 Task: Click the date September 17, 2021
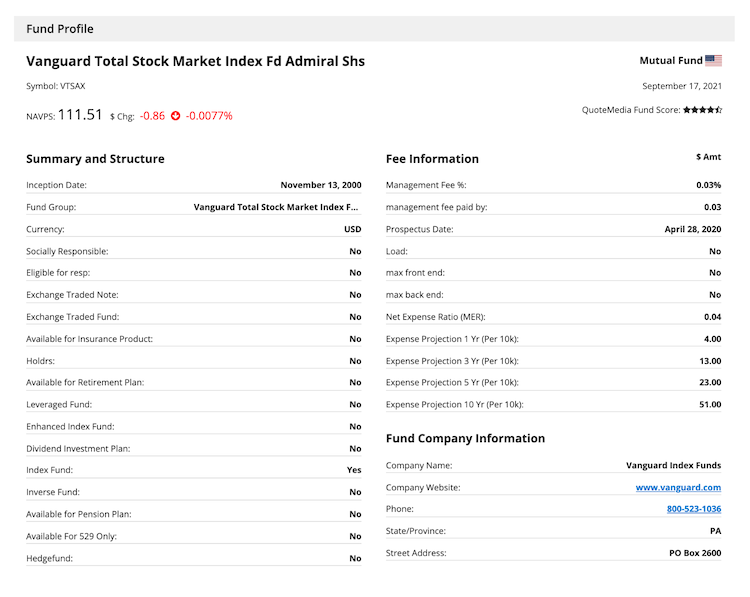click(682, 86)
